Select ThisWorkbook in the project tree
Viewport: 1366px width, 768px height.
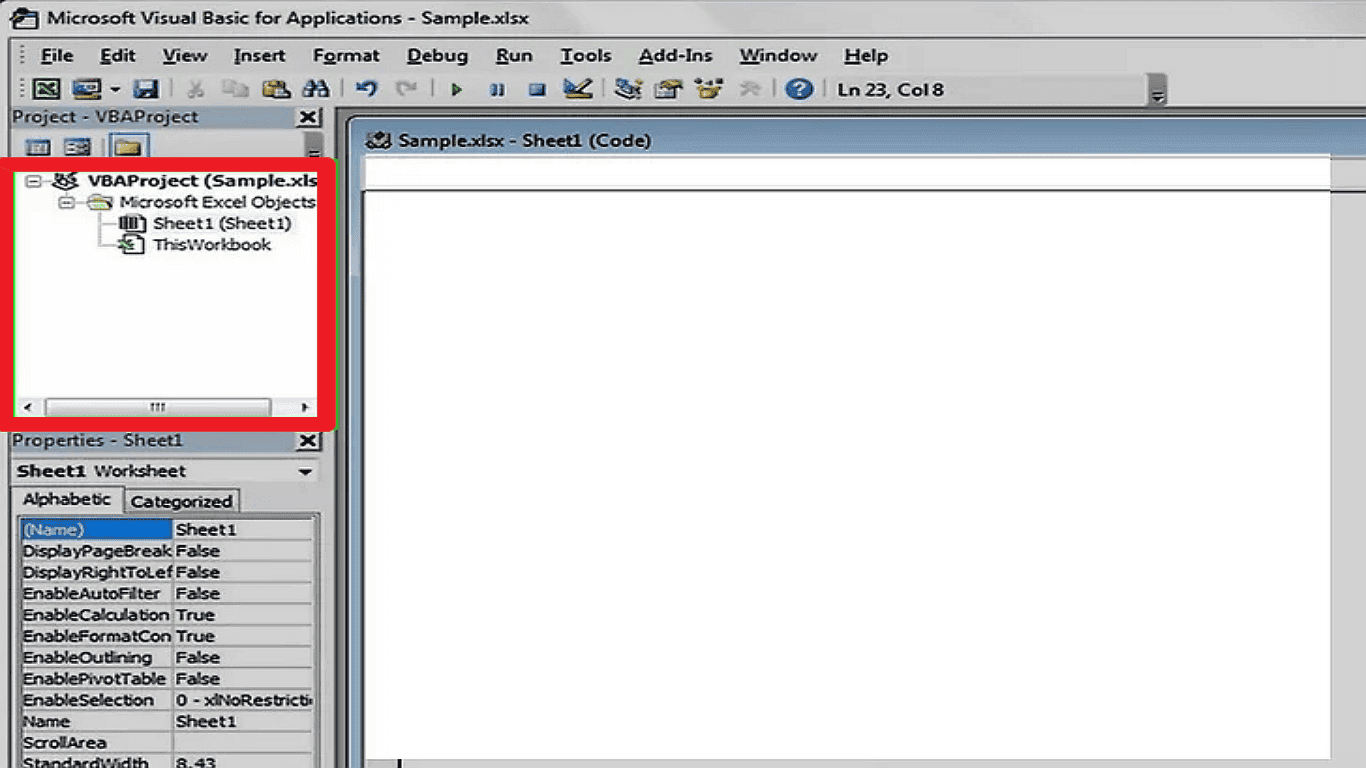(211, 244)
